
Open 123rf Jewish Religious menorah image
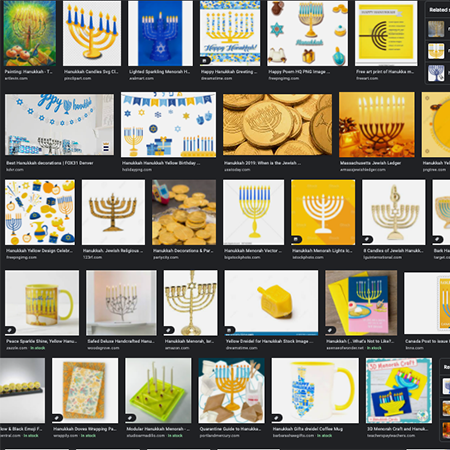(113, 212)
